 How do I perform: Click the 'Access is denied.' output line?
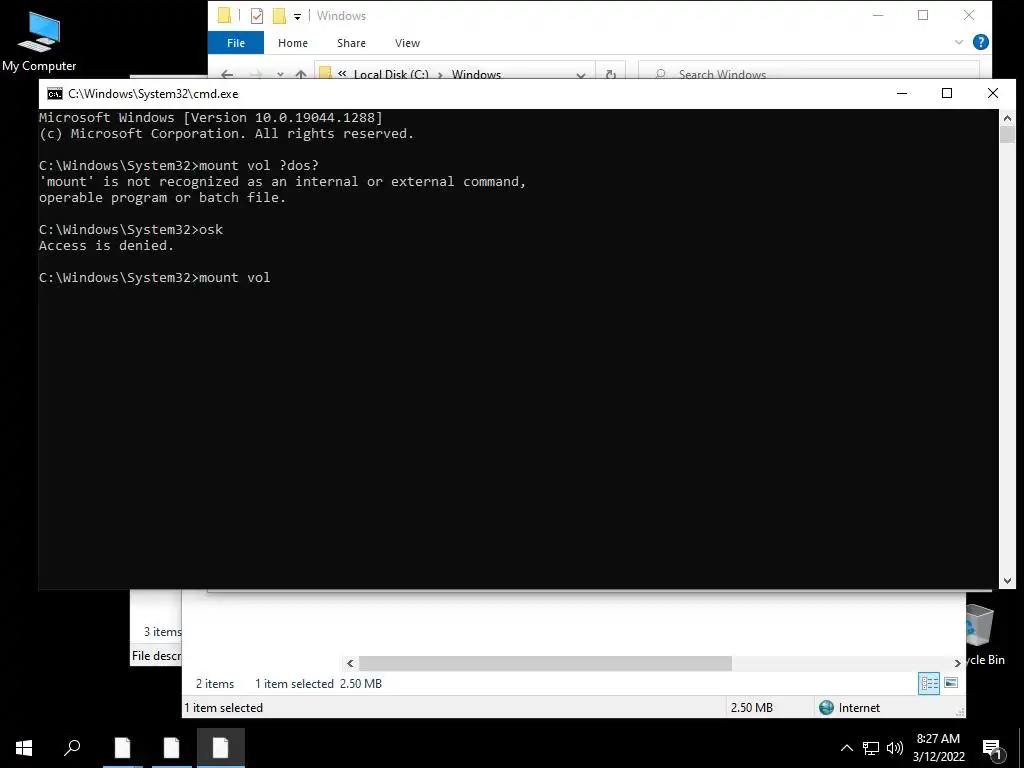[x=106, y=246]
